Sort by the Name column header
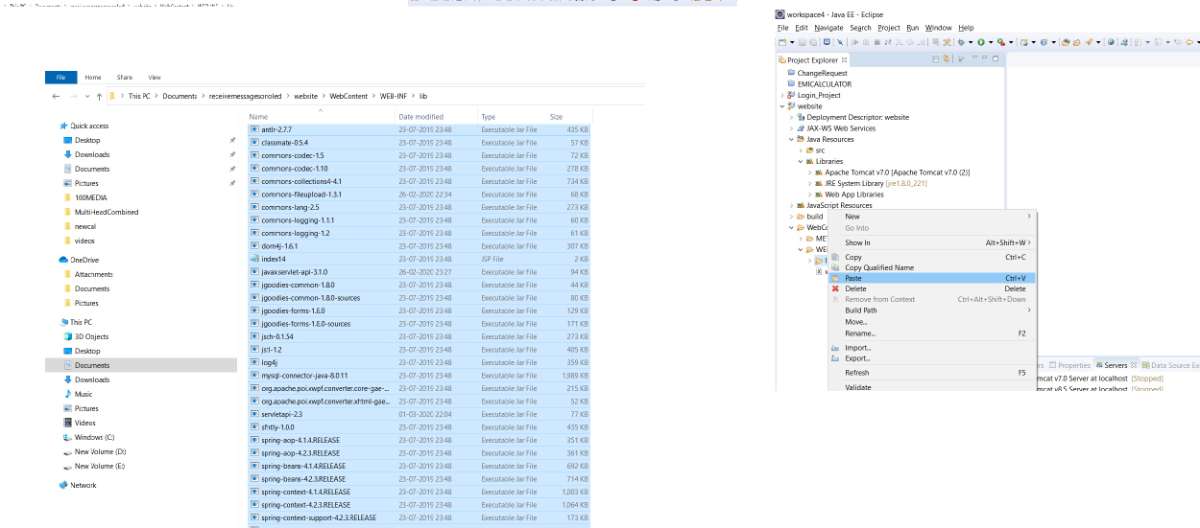This screenshot has height=528, width=1200. click(x=320, y=117)
